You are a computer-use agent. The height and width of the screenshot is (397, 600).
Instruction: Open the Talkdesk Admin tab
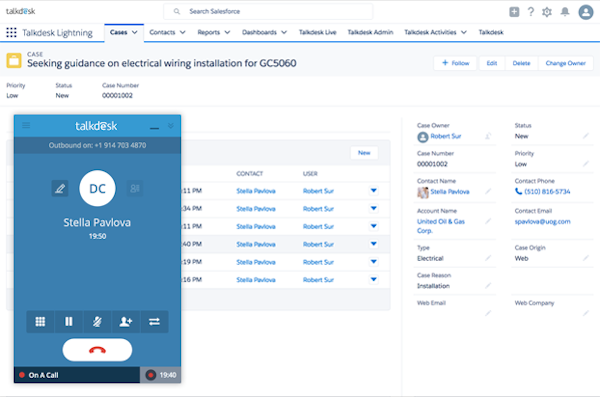[370, 33]
